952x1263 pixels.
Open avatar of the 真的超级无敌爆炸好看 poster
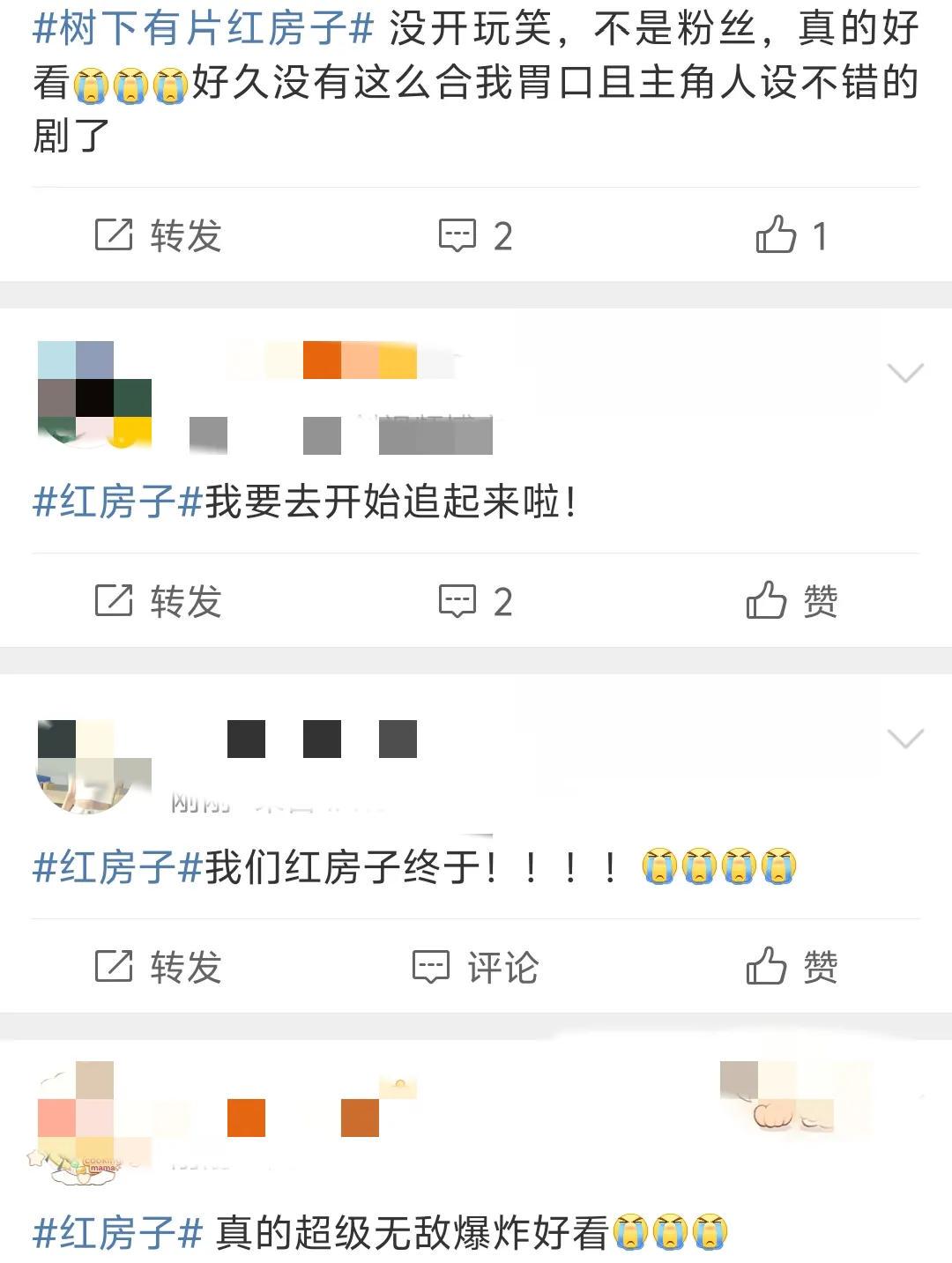(x=86, y=1119)
